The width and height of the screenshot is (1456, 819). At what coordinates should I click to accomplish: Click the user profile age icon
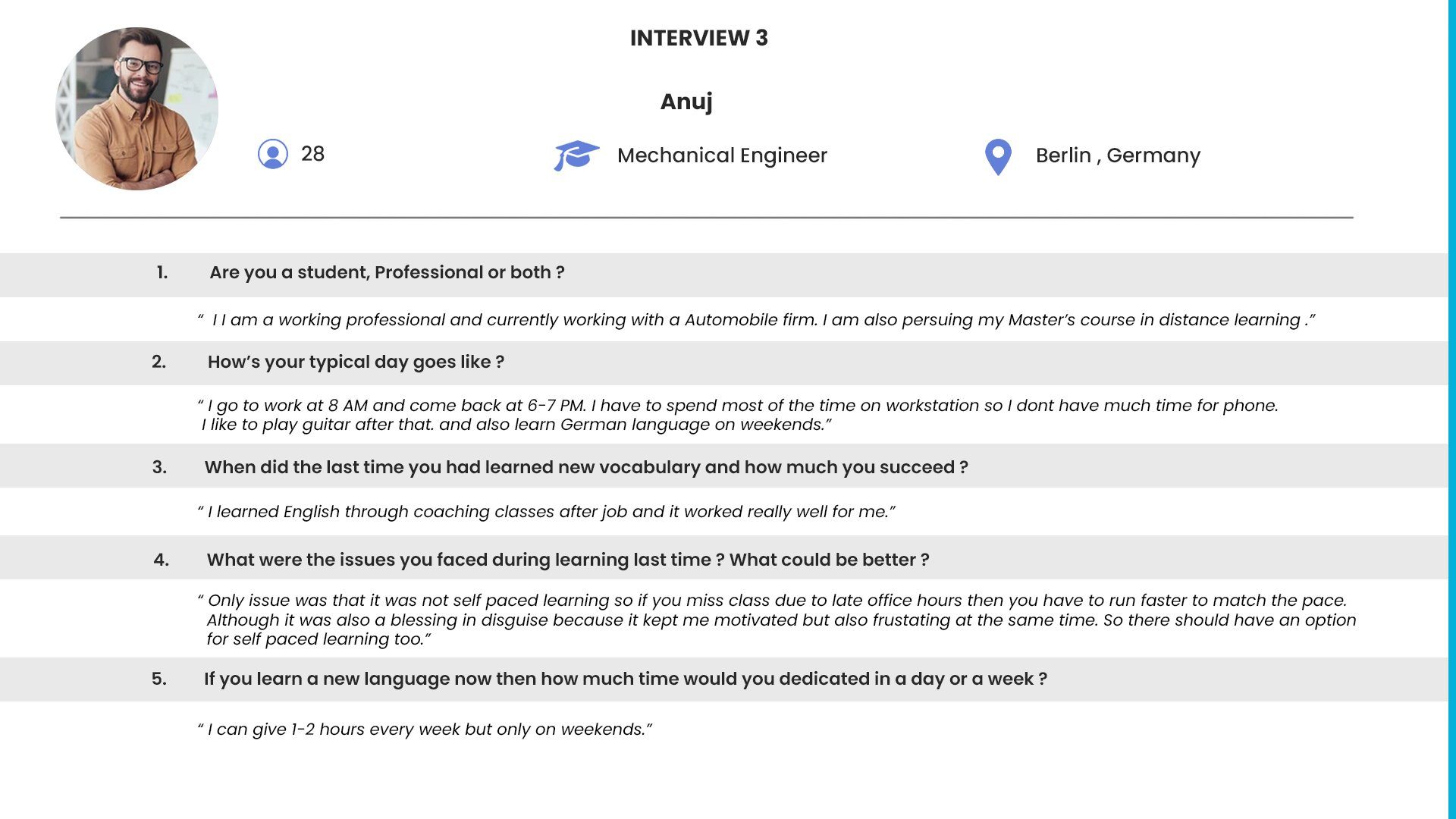pos(273,154)
